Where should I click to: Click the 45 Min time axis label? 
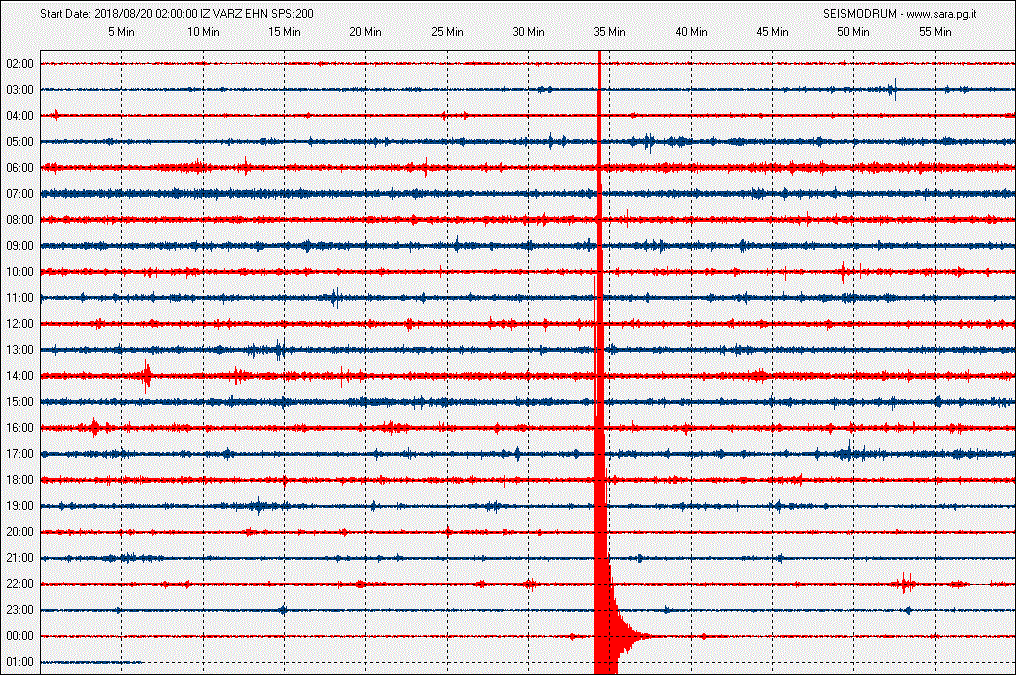772,32
